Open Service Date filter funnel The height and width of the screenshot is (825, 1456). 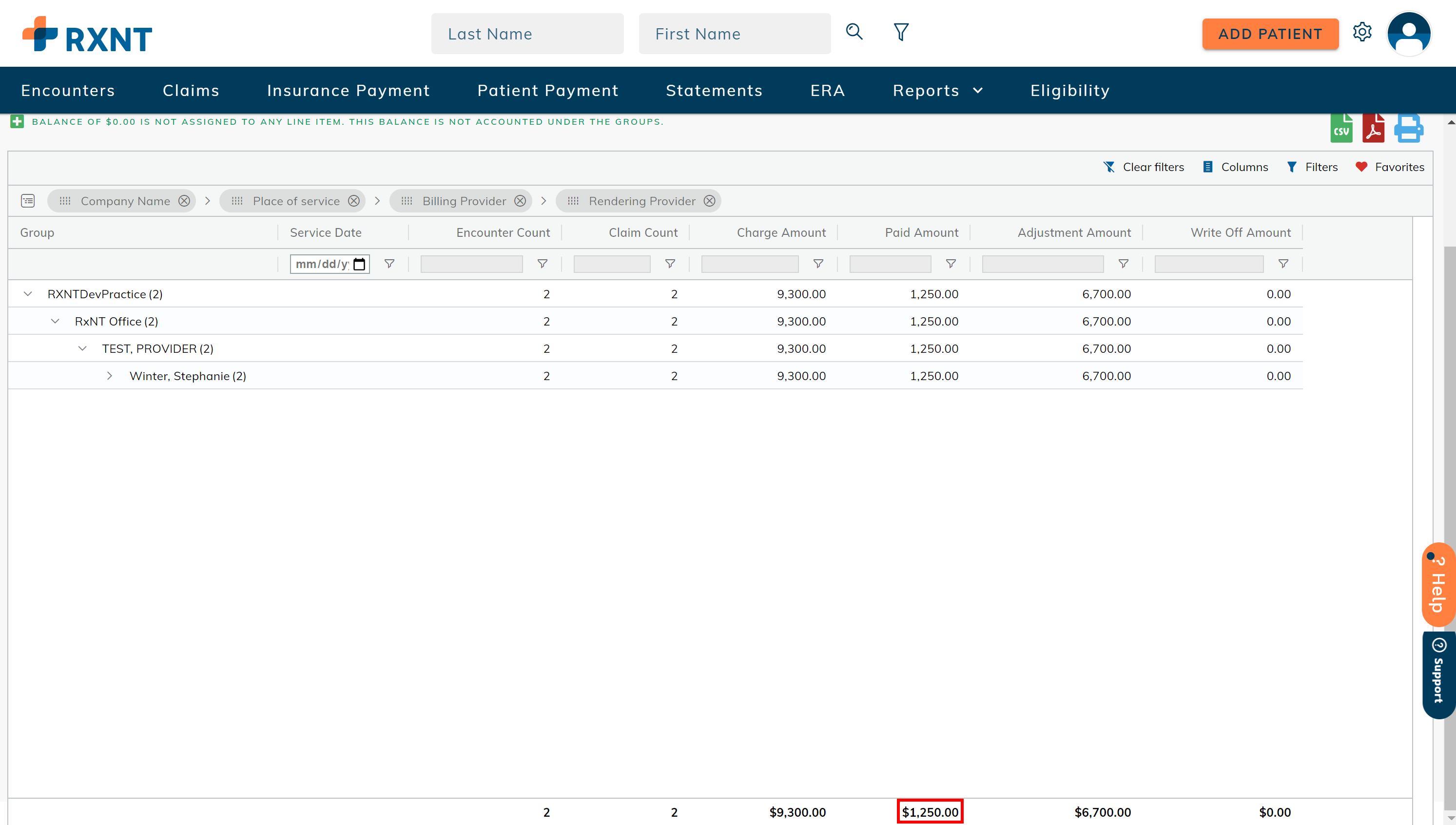point(389,264)
